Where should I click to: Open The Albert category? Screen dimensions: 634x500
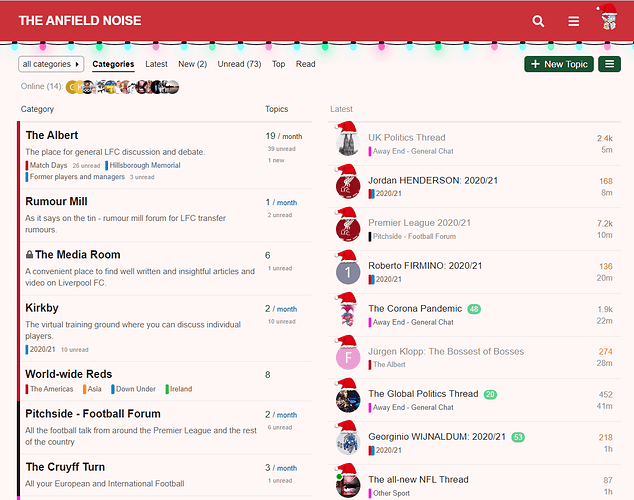click(x=52, y=135)
